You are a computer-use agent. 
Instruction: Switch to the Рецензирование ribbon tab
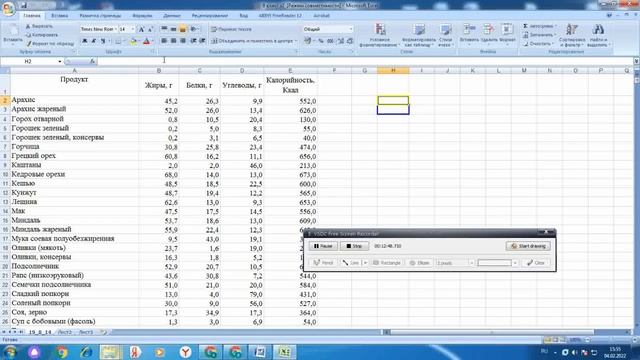point(210,16)
